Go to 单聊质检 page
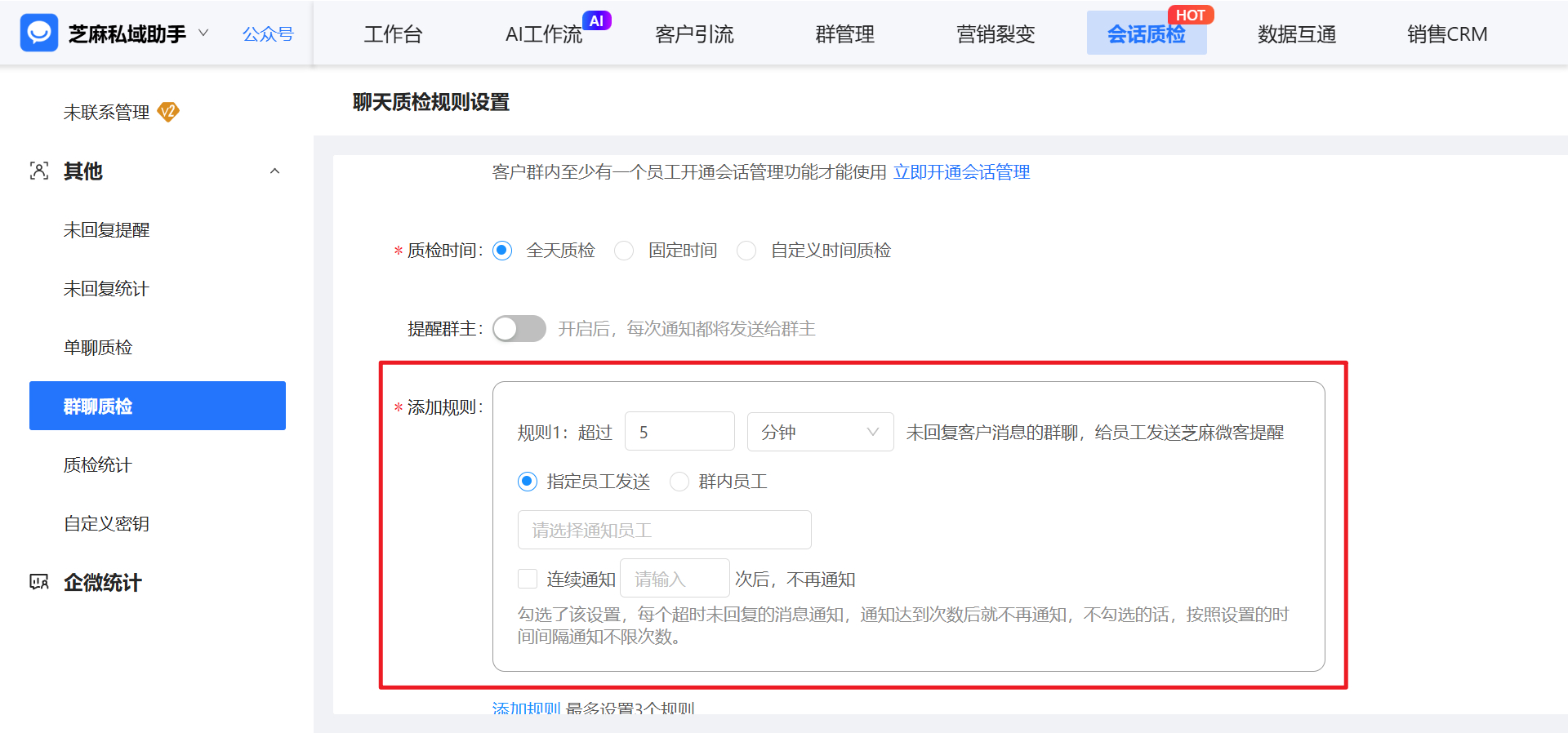The width and height of the screenshot is (1568, 733). click(98, 348)
